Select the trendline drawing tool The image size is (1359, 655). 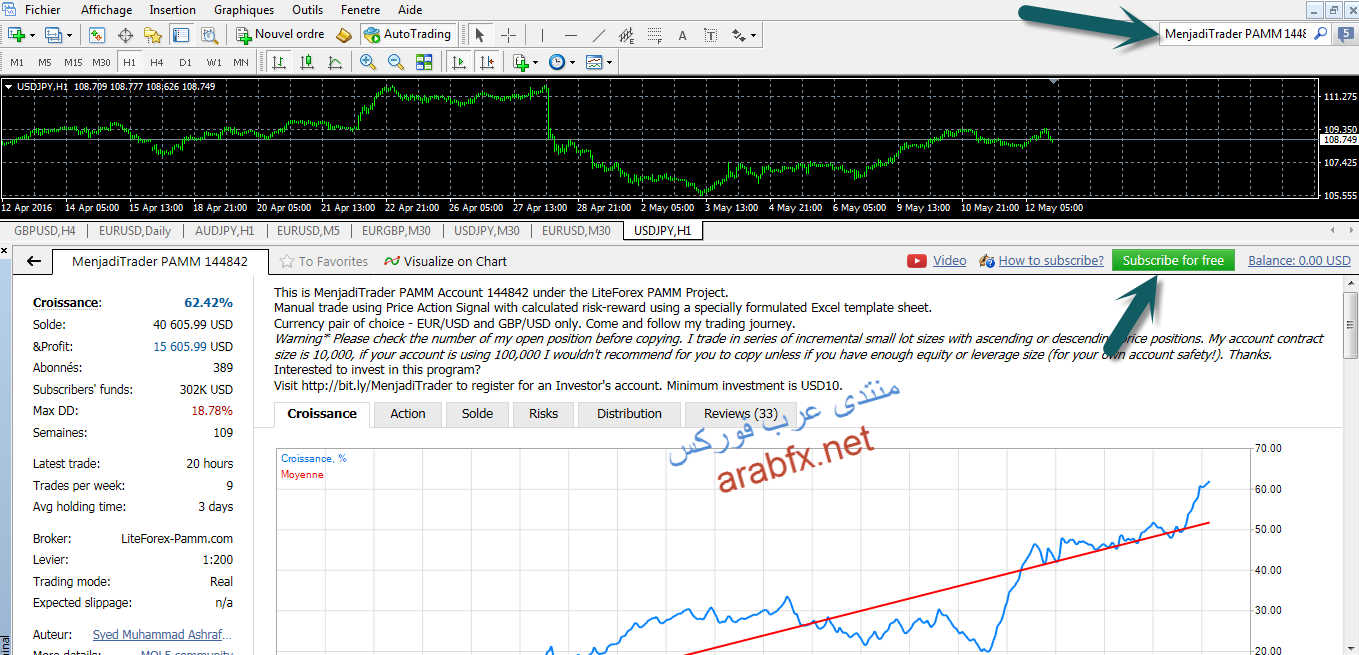pyautogui.click(x=599, y=35)
